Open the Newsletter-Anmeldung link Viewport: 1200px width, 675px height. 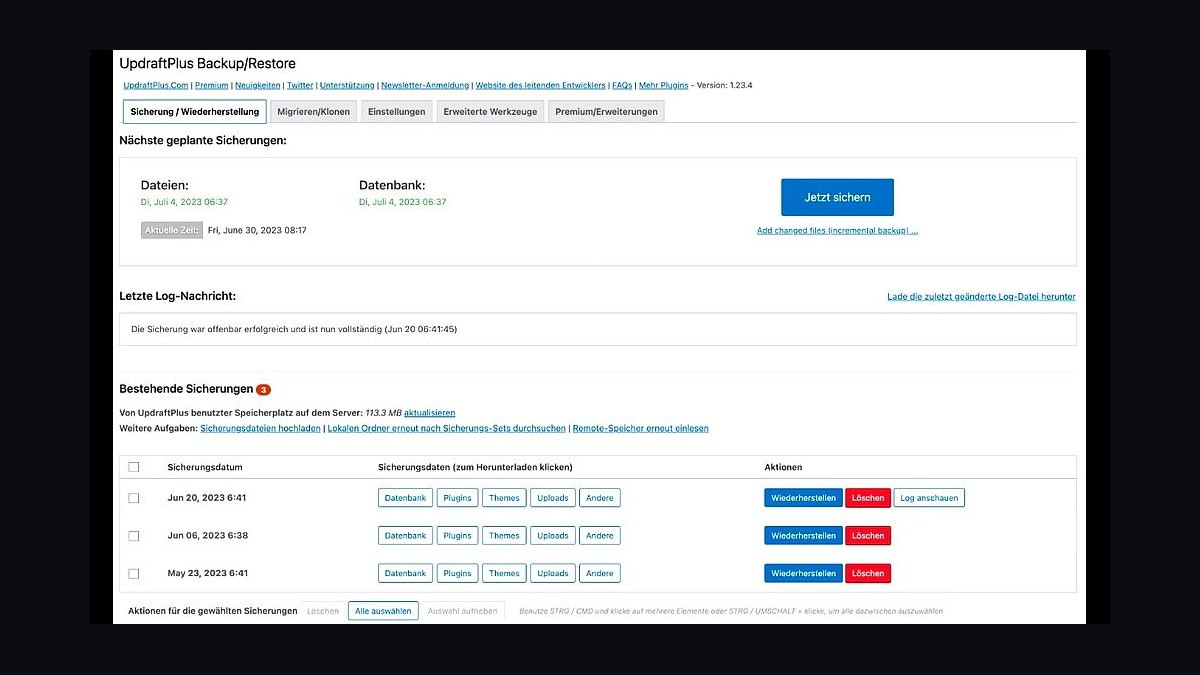[x=425, y=85]
